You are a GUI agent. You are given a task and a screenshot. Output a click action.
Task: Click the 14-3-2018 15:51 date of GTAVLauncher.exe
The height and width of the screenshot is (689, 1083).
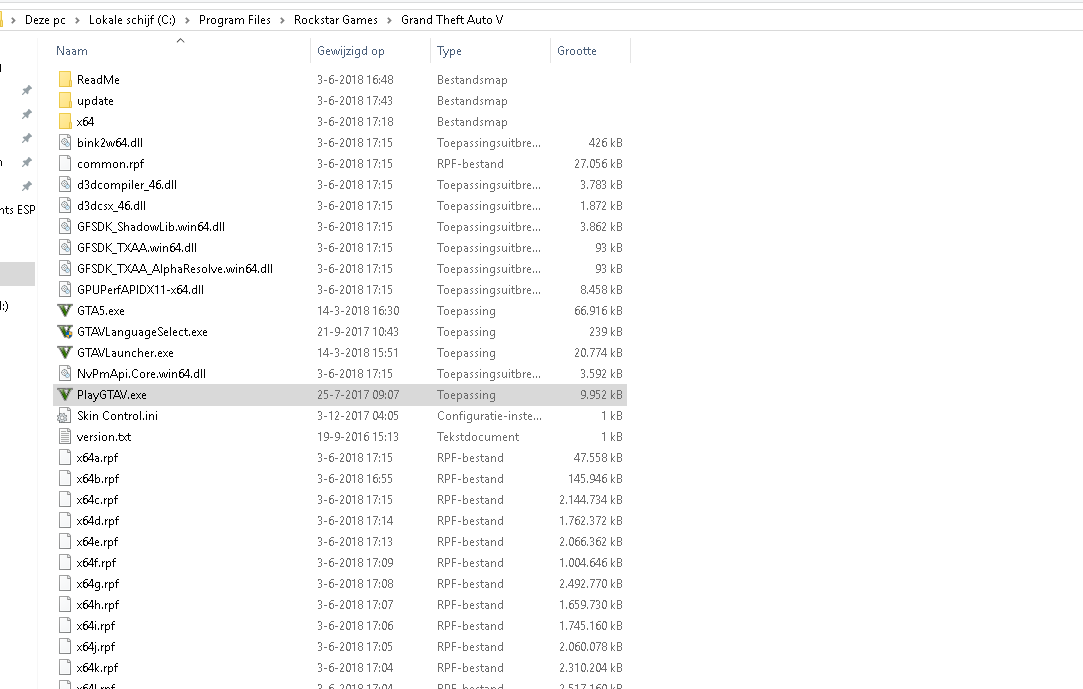[x=358, y=353]
